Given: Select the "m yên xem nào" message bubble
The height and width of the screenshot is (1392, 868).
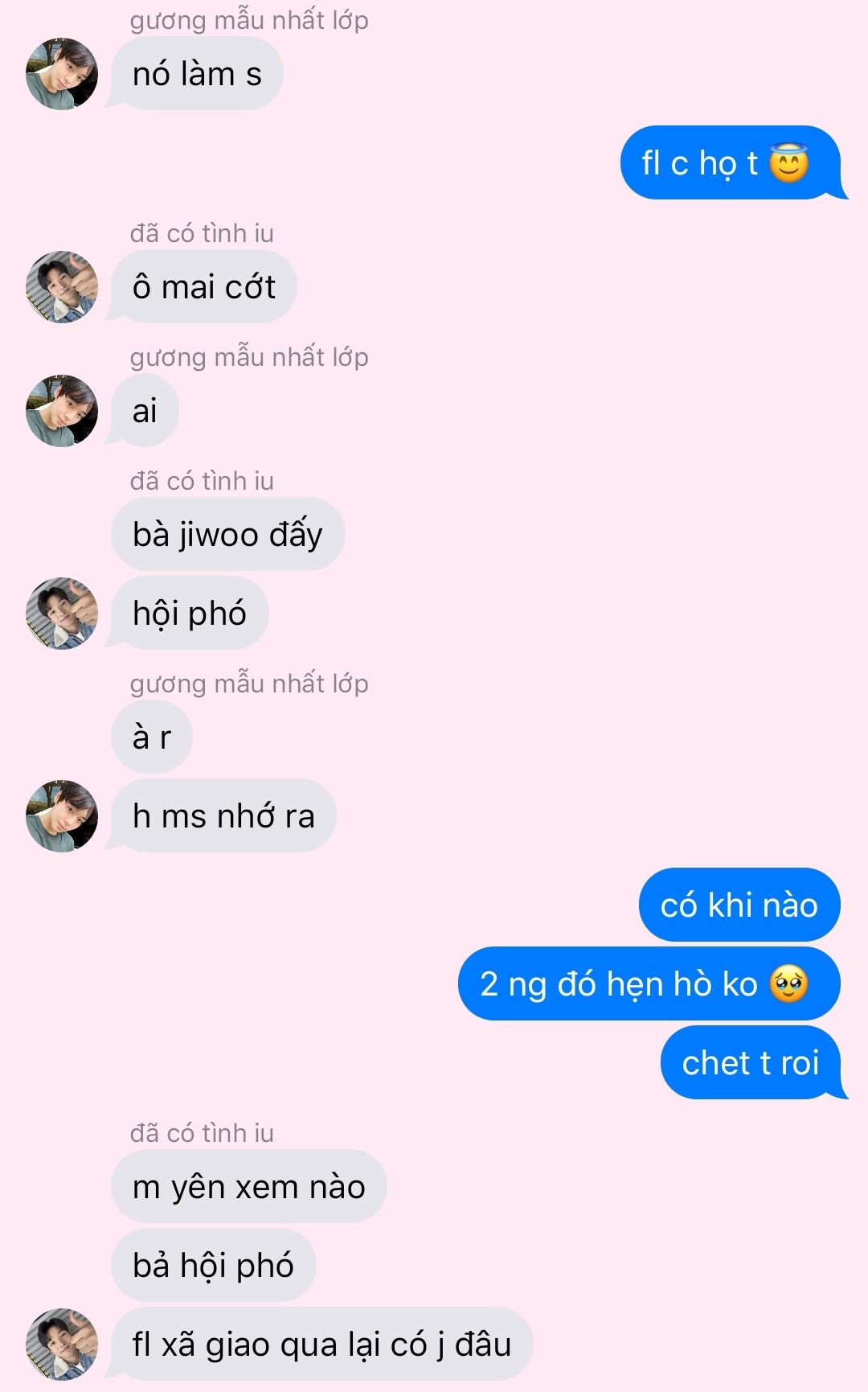Looking at the screenshot, I should click(249, 1187).
